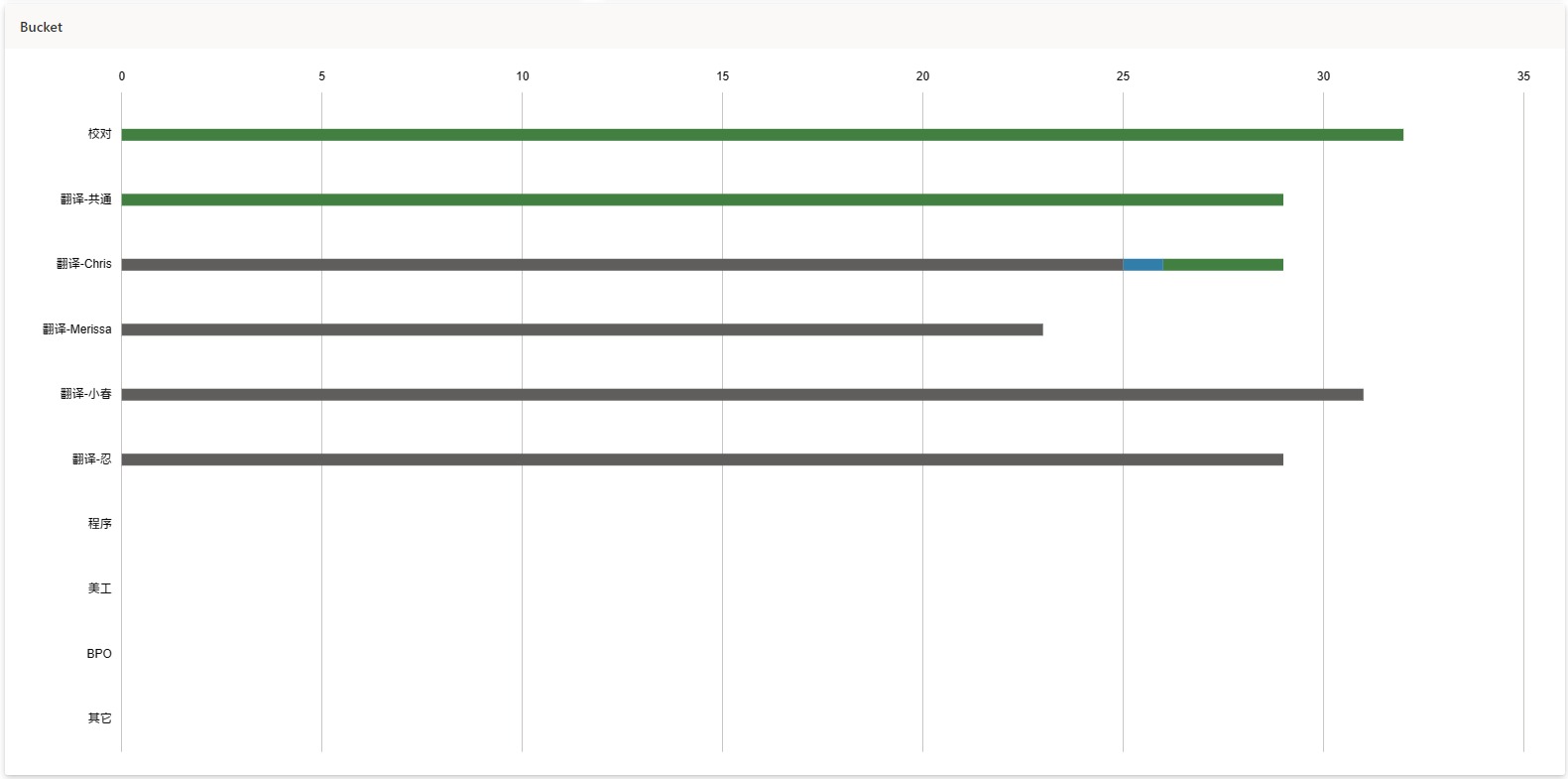This screenshot has width=1568, height=779.
Task: Click the green segment of 翻译-Chris bar
Action: click(x=1223, y=265)
